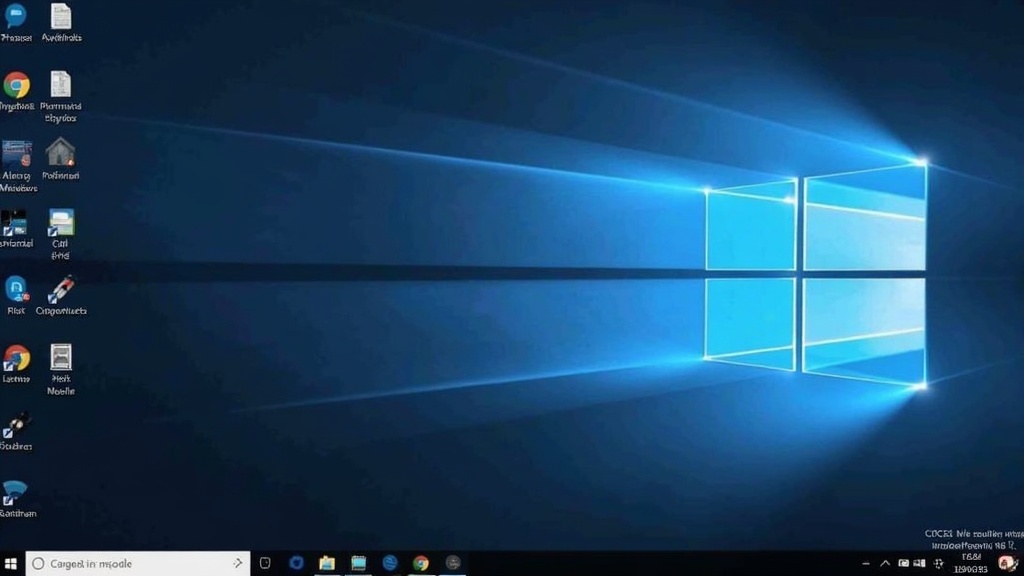Open the taskbar clock and date
Image resolution: width=1024 pixels, height=576 pixels.
click(x=970, y=563)
